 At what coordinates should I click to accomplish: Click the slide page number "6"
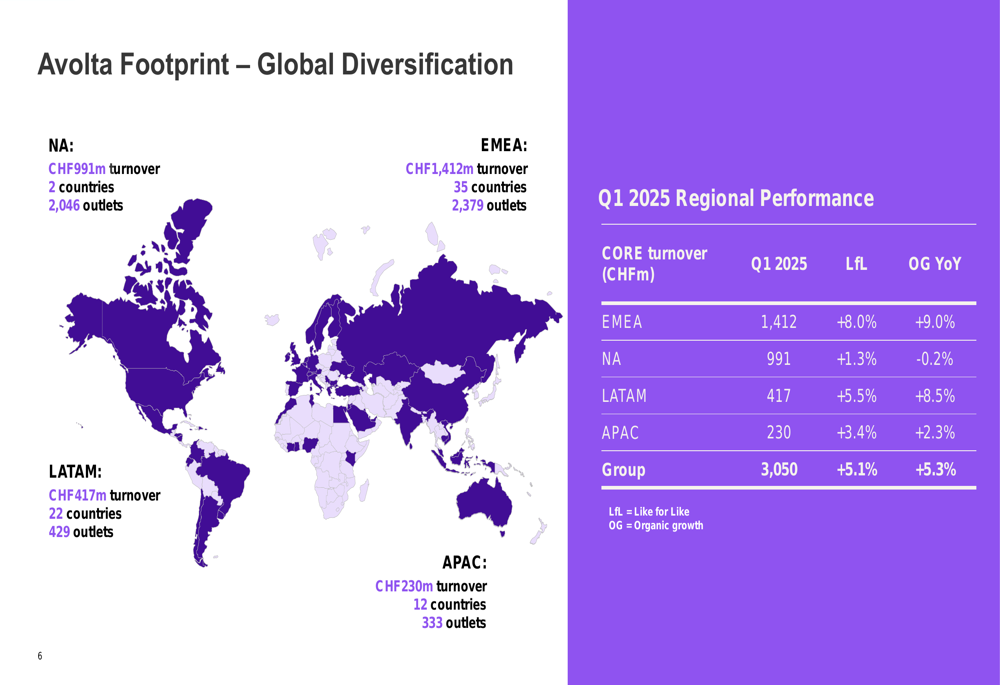[40, 656]
